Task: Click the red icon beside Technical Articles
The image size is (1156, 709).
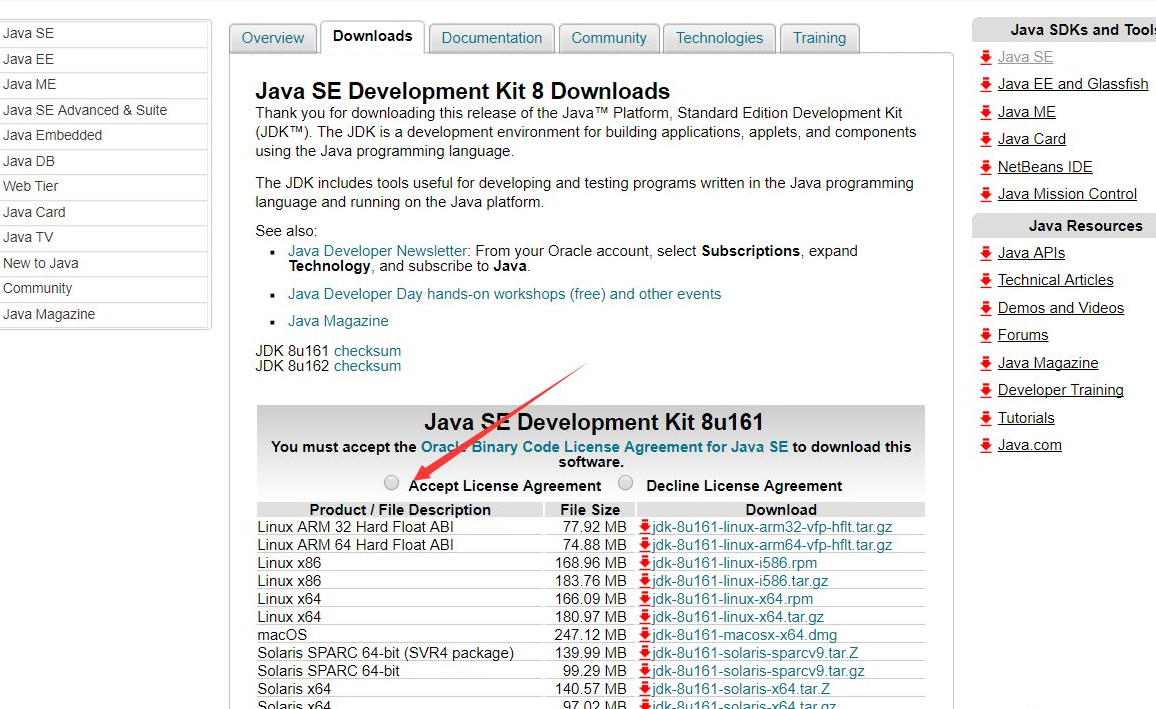Action: click(986, 281)
